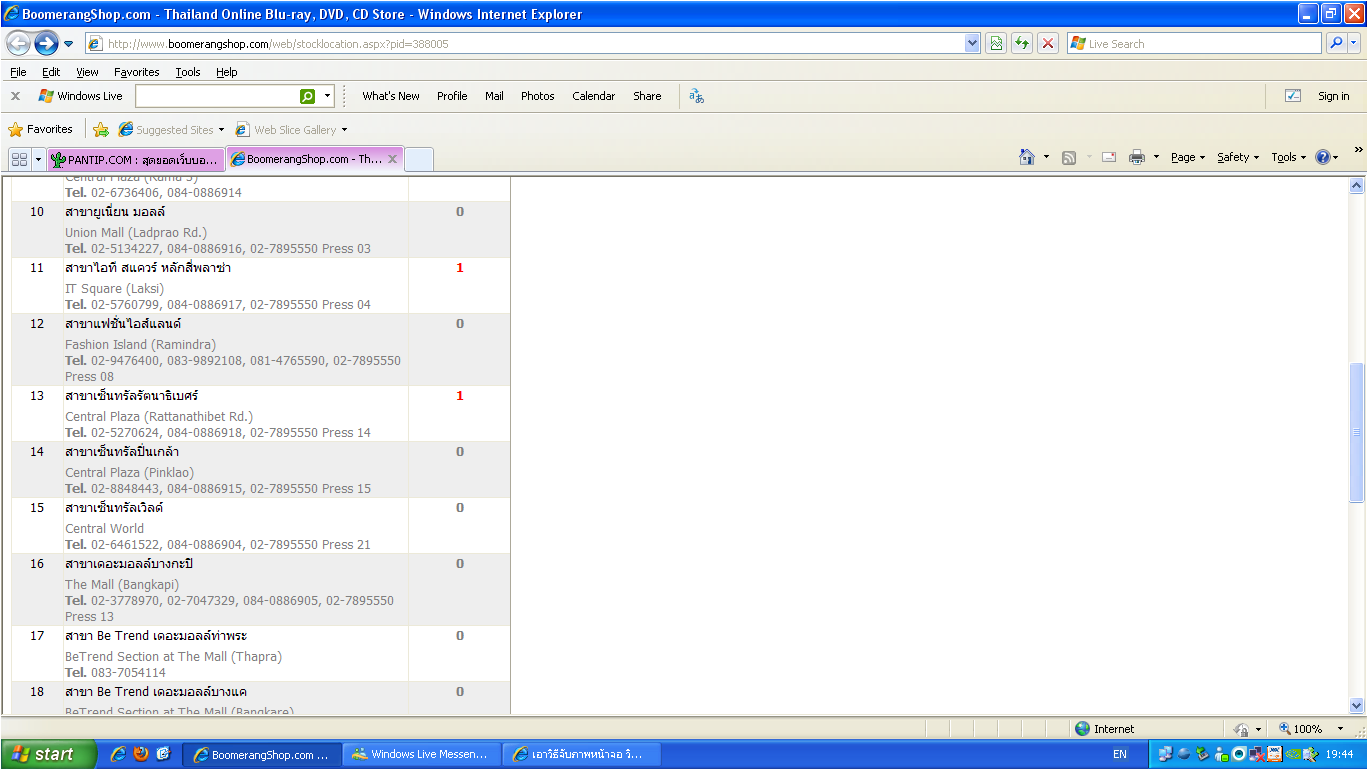Image resolution: width=1368 pixels, height=770 pixels.
Task: Open the Help menu
Action: coord(227,72)
